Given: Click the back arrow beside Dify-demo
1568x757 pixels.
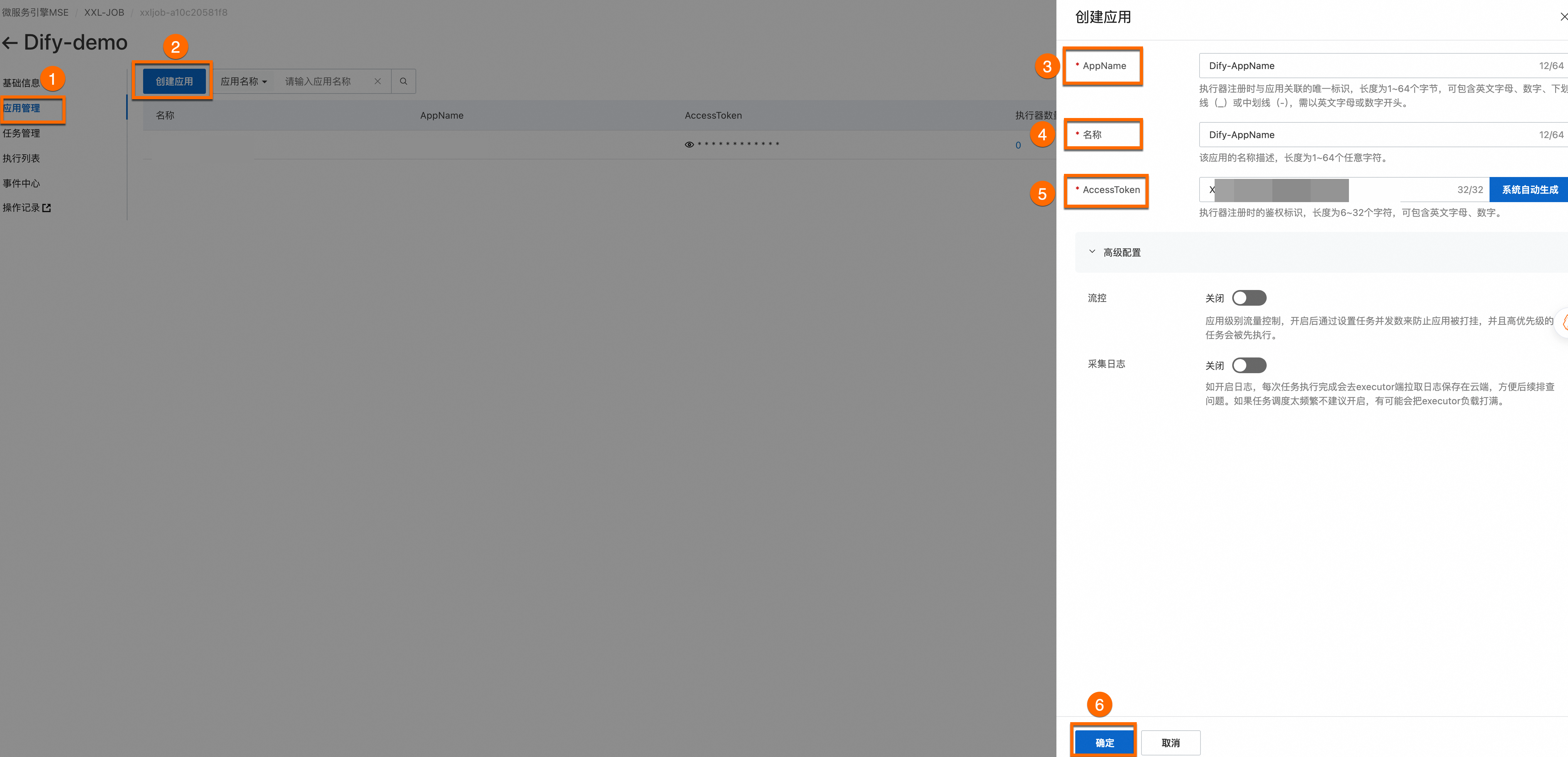Looking at the screenshot, I should [x=10, y=43].
